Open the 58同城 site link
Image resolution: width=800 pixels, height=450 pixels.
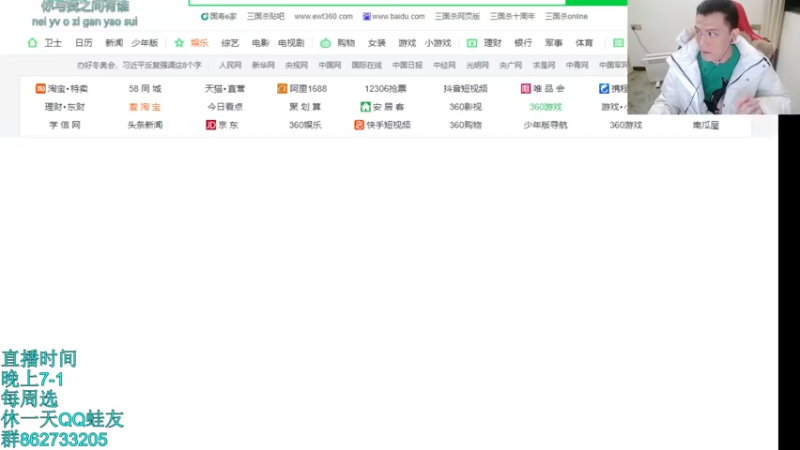(145, 88)
